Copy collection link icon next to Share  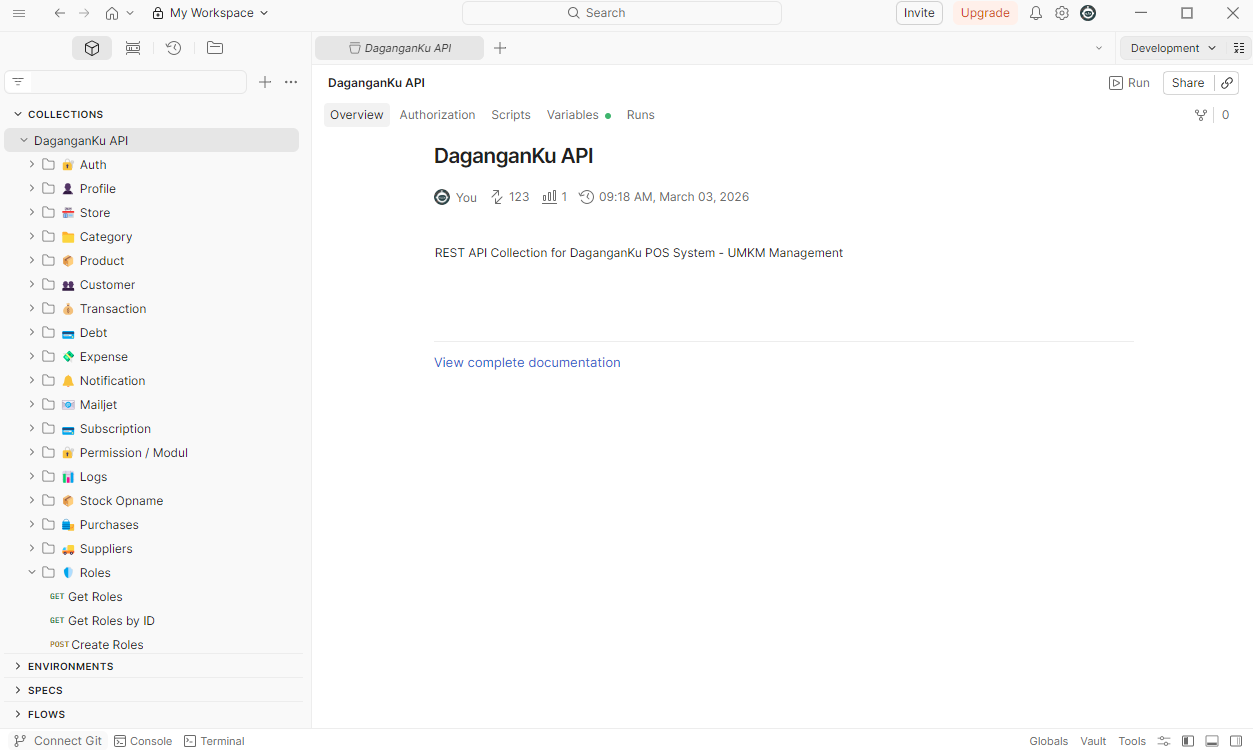click(1227, 83)
